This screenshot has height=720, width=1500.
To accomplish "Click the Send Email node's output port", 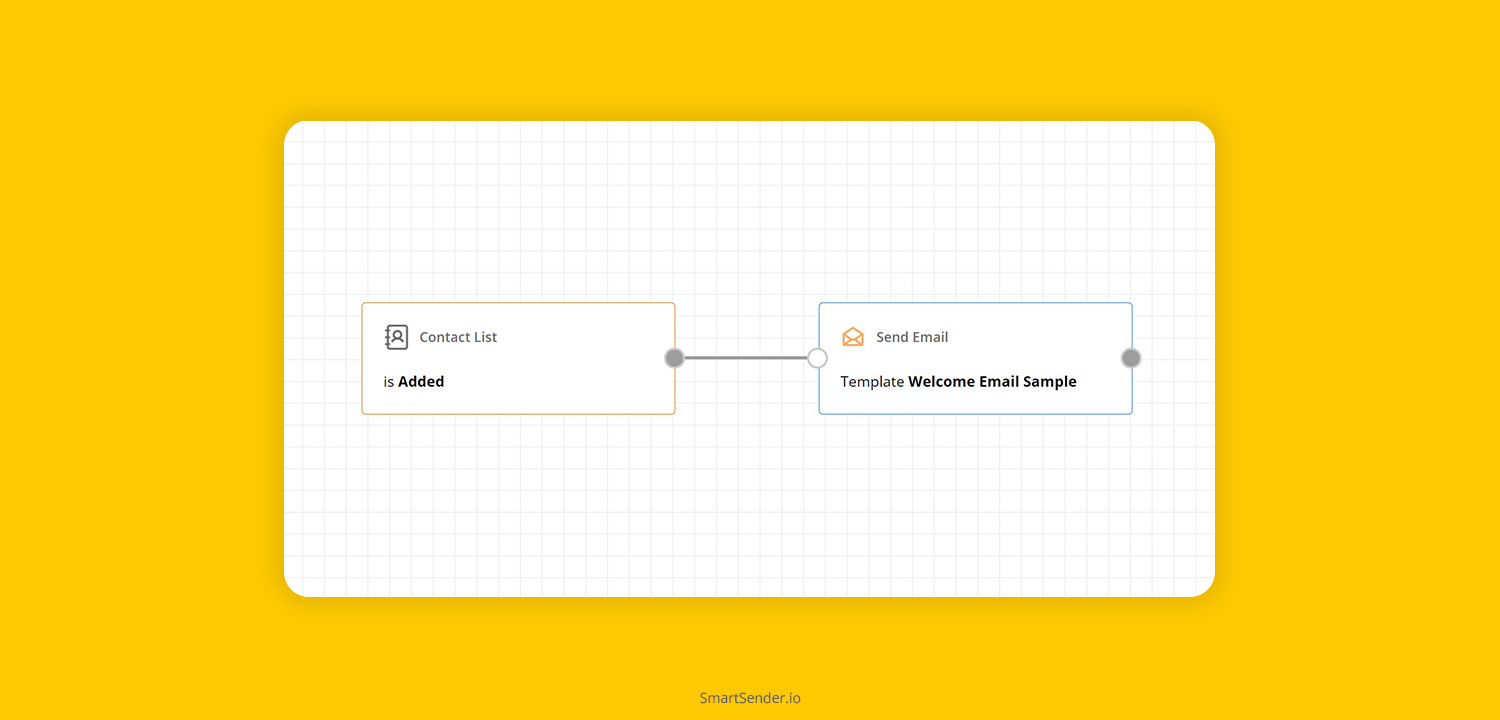I will click(1131, 358).
